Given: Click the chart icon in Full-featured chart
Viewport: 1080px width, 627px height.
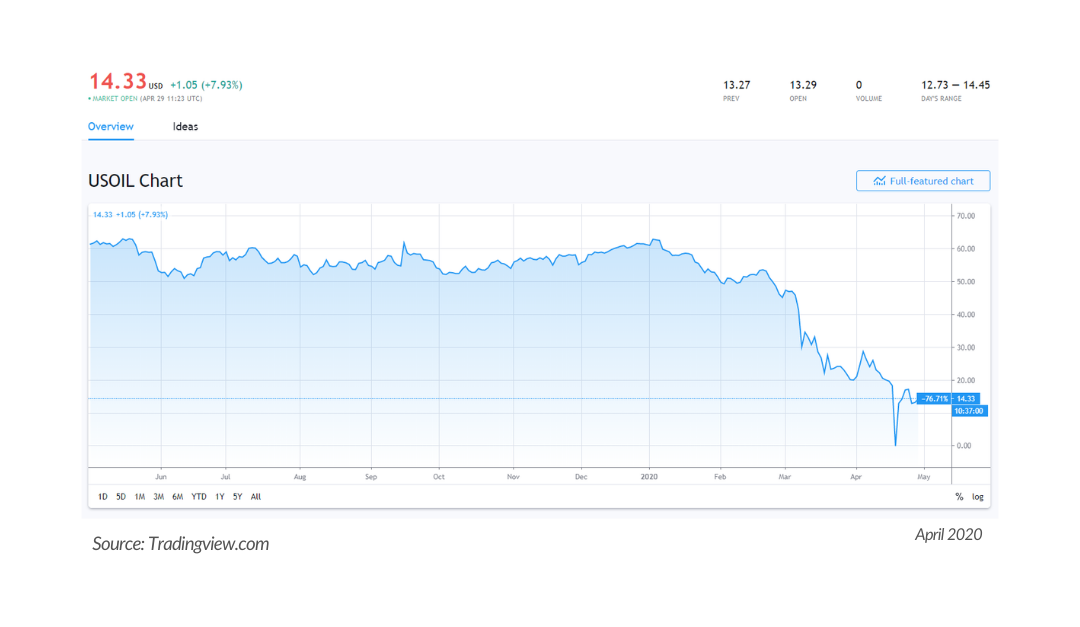Looking at the screenshot, I should click(x=880, y=181).
